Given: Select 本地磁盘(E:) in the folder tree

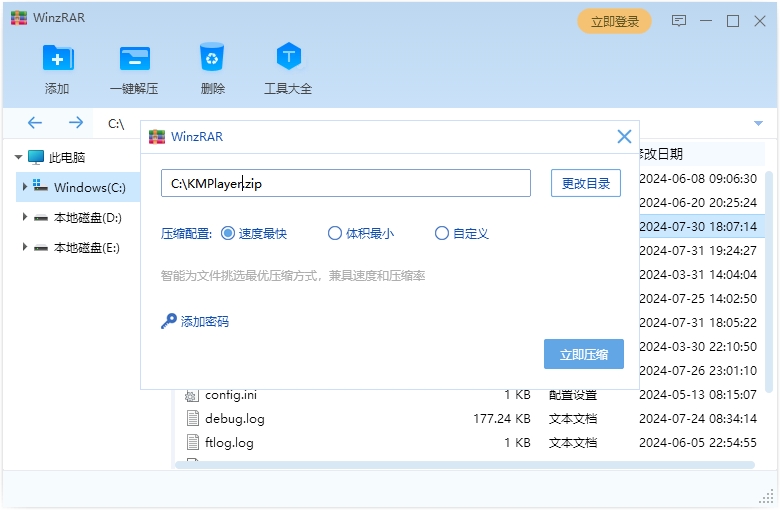Looking at the screenshot, I should [87, 247].
